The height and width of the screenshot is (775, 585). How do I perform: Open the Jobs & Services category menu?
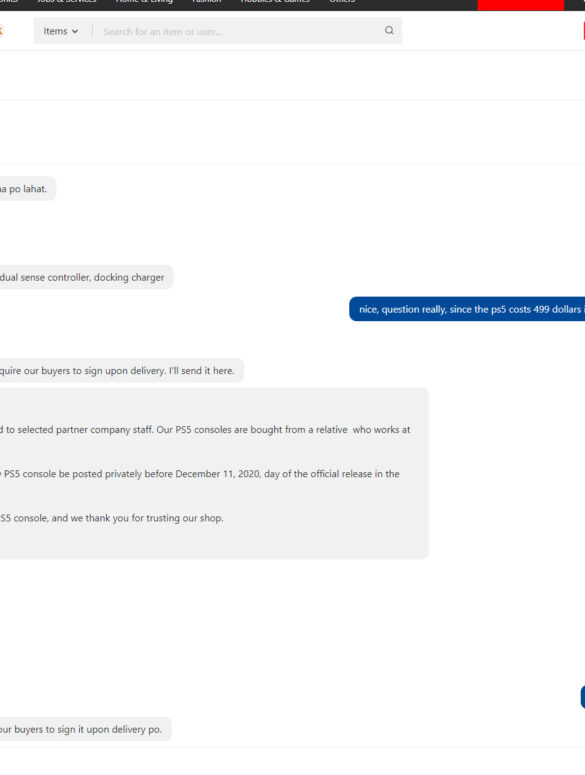point(67,2)
